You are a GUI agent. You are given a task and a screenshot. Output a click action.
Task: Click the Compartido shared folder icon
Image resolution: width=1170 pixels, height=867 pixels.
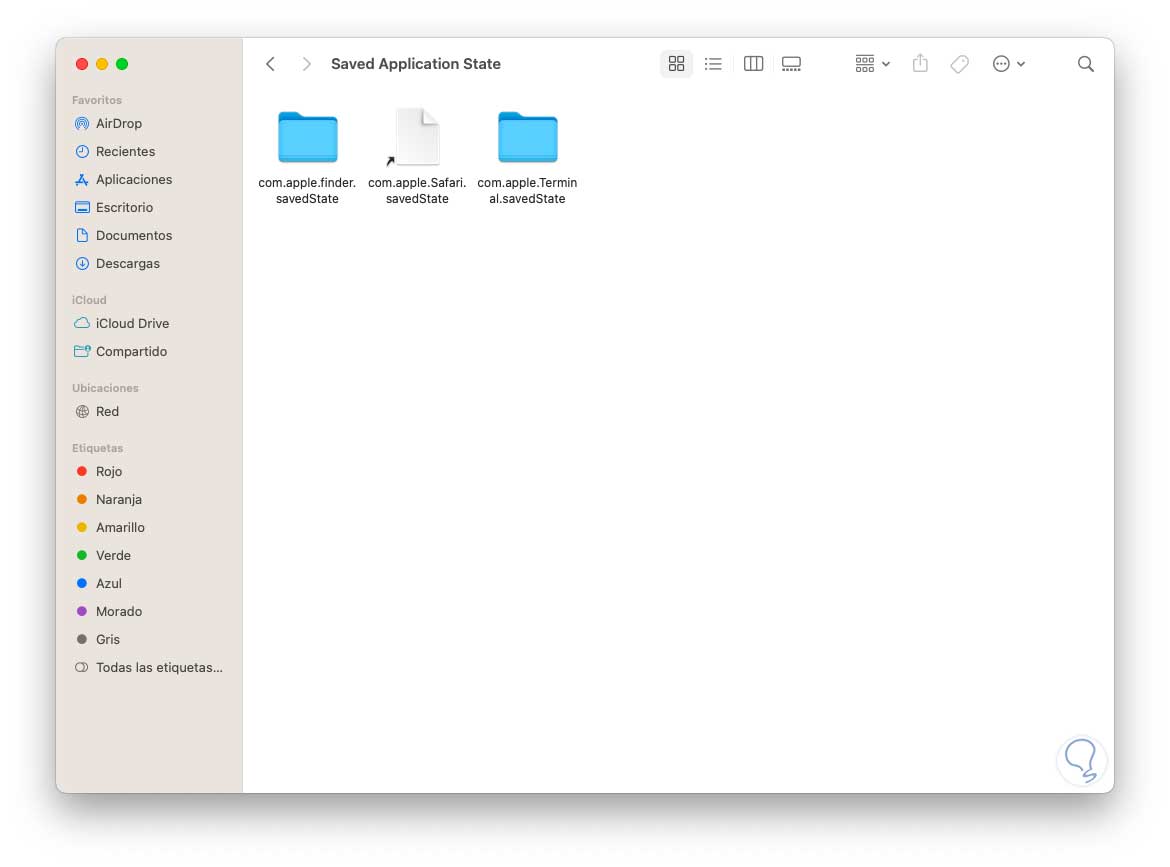[x=82, y=351]
